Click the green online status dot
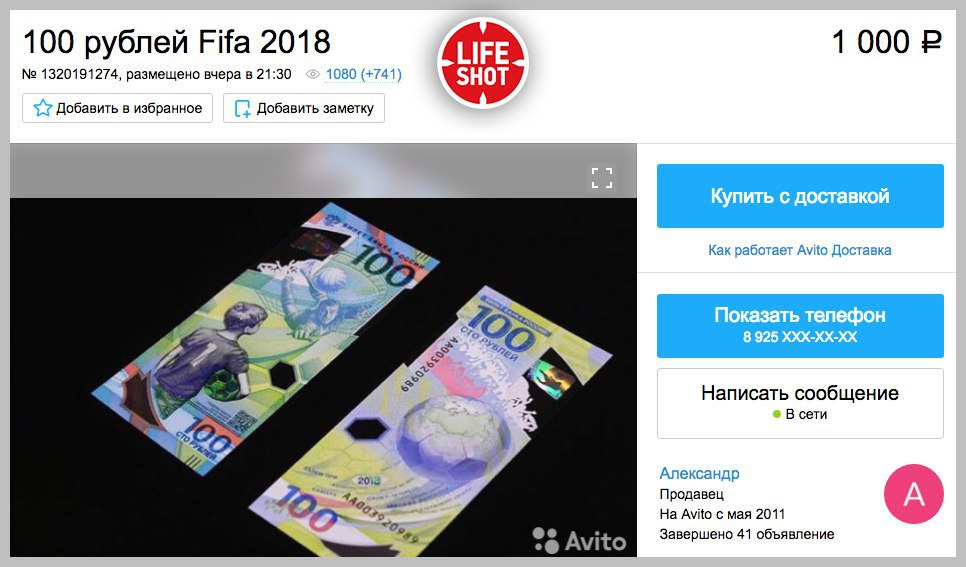Image resolution: width=966 pixels, height=567 pixels. click(777, 414)
